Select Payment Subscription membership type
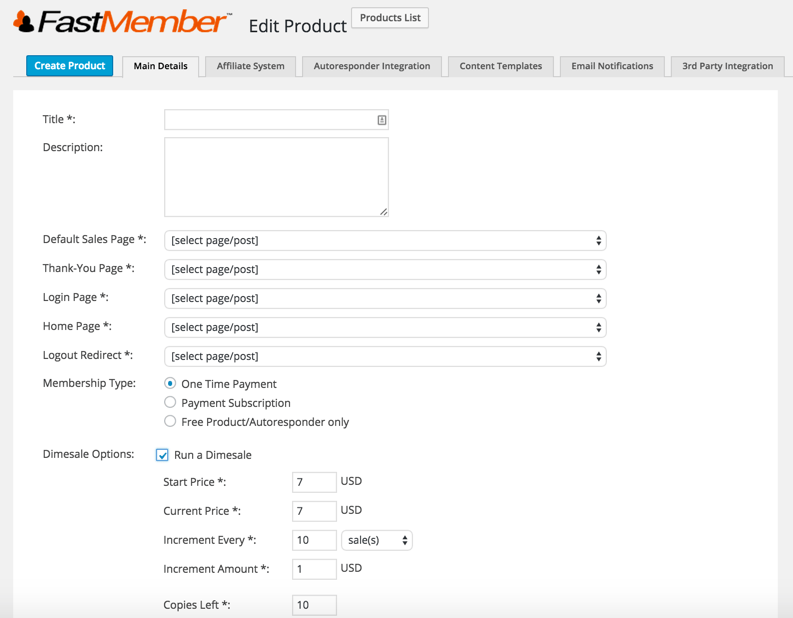The width and height of the screenshot is (793, 618). click(170, 402)
